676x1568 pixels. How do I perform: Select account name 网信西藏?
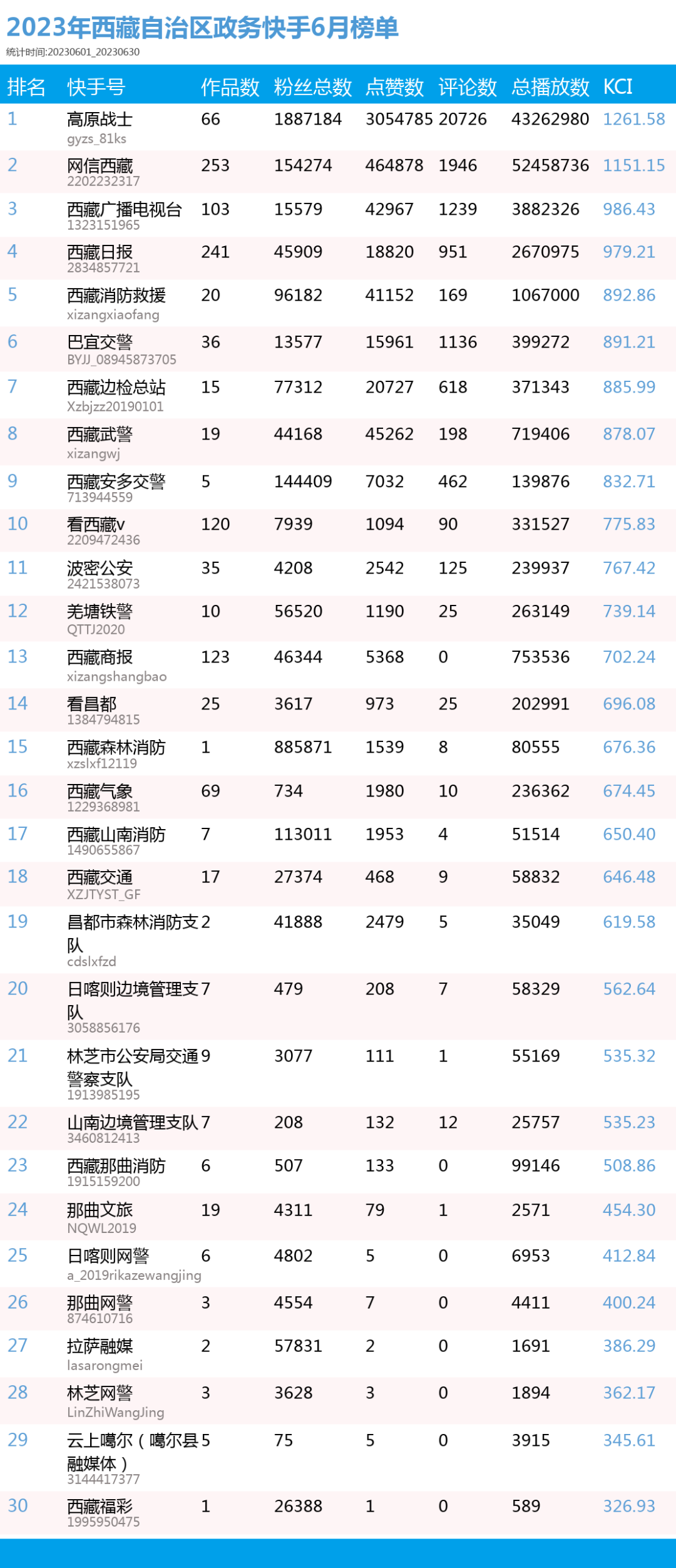(100, 165)
